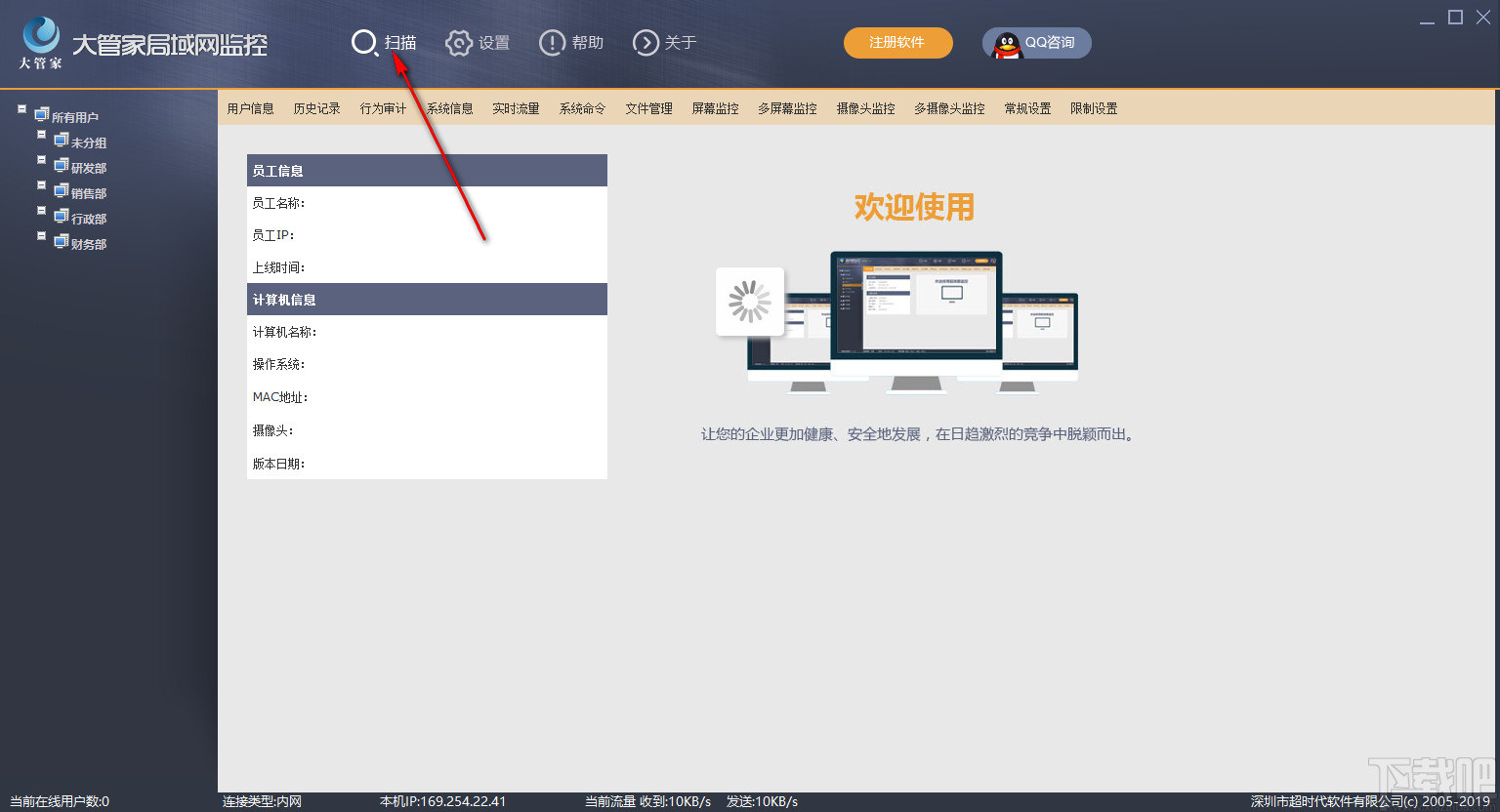
Task: Select the 销售部 department
Action: [x=88, y=191]
